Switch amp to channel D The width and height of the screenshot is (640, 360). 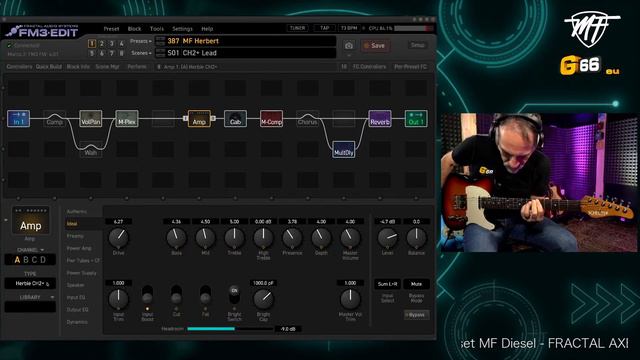click(43, 260)
